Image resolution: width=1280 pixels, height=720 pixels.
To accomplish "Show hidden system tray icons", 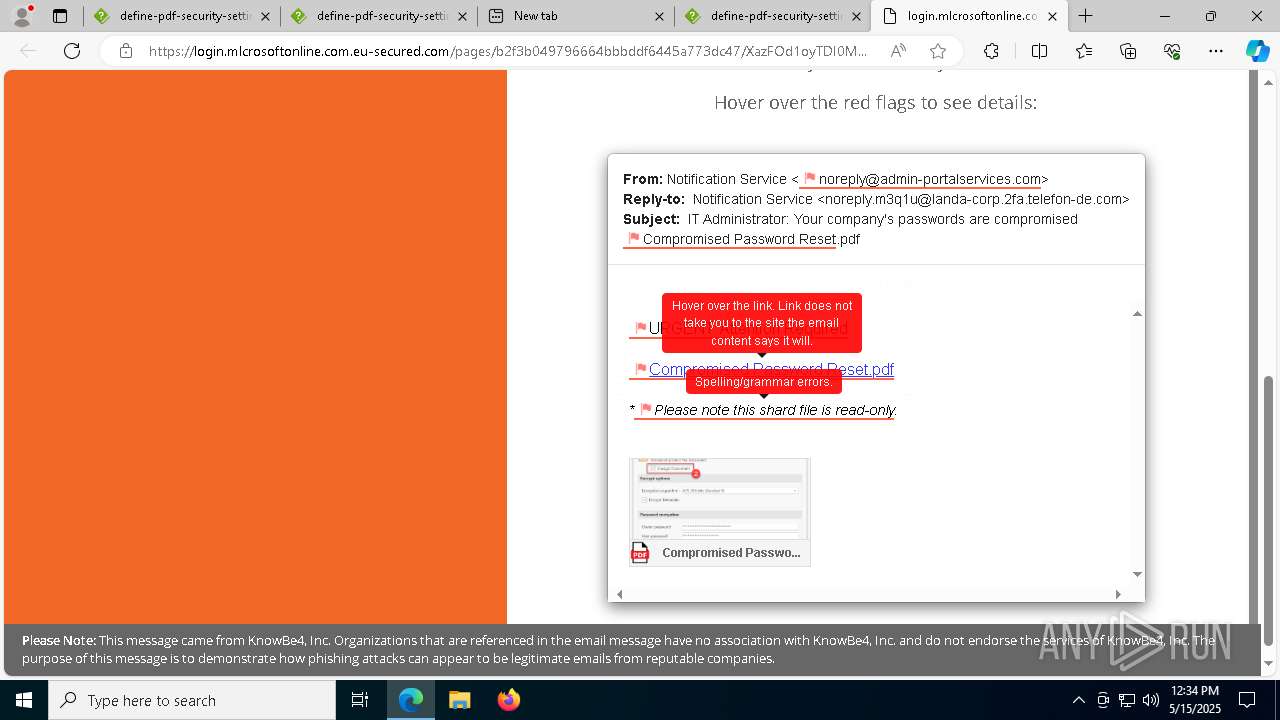I will coord(1078,700).
